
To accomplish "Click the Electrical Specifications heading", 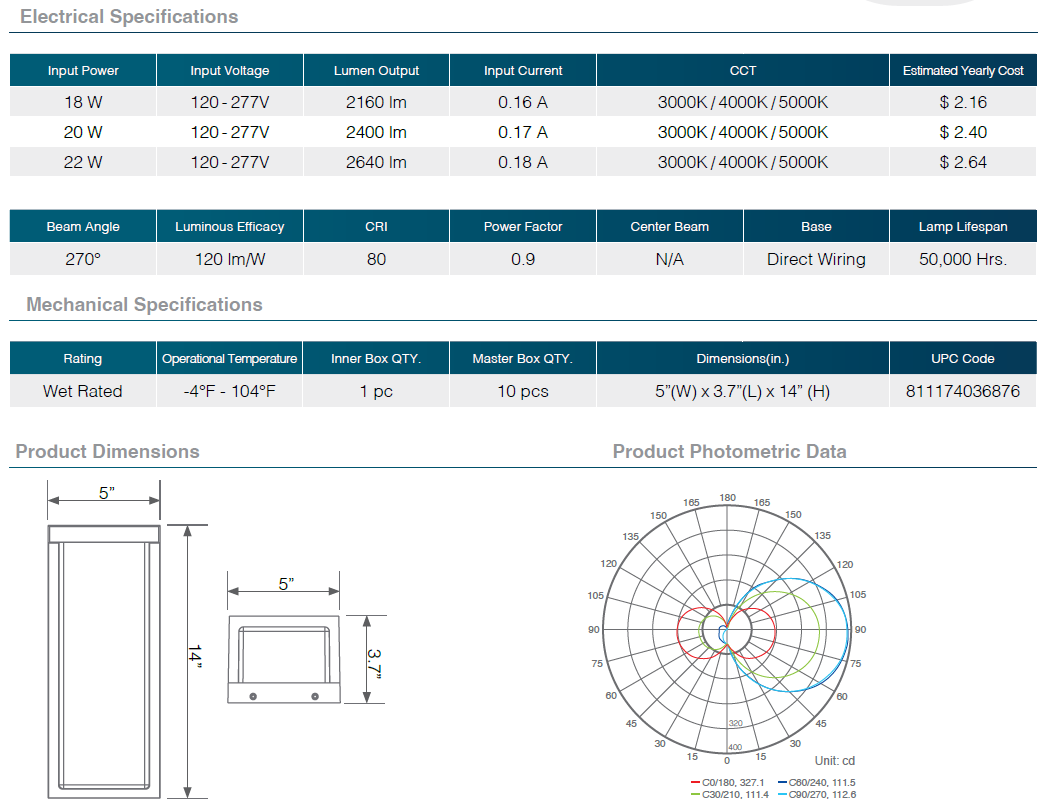I will click(129, 17).
